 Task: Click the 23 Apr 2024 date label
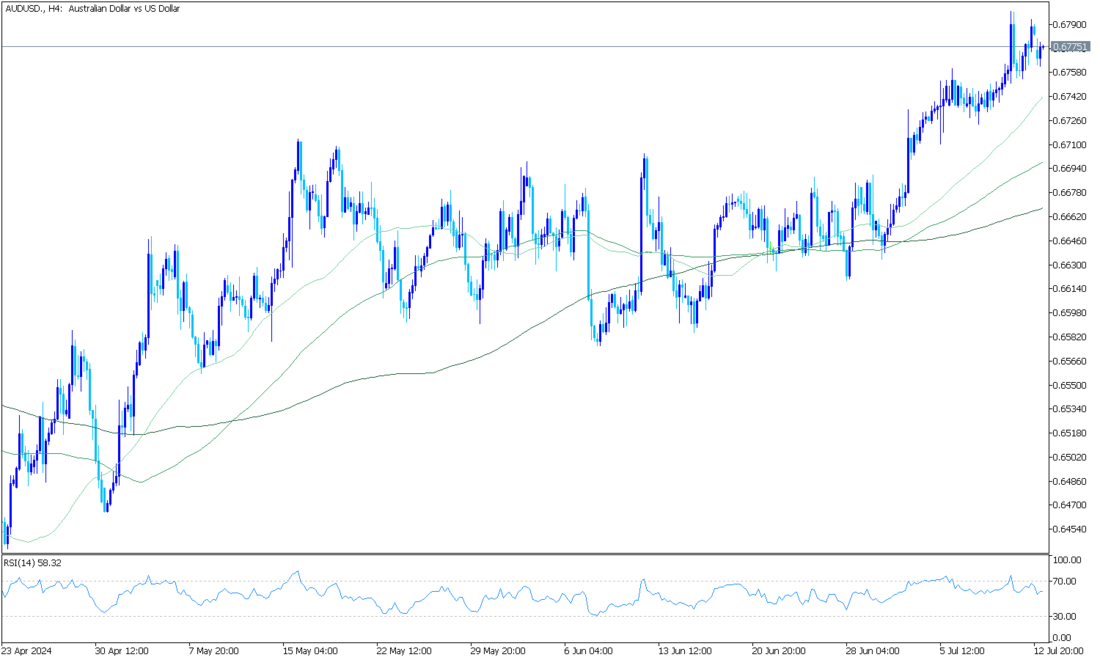tap(27, 650)
